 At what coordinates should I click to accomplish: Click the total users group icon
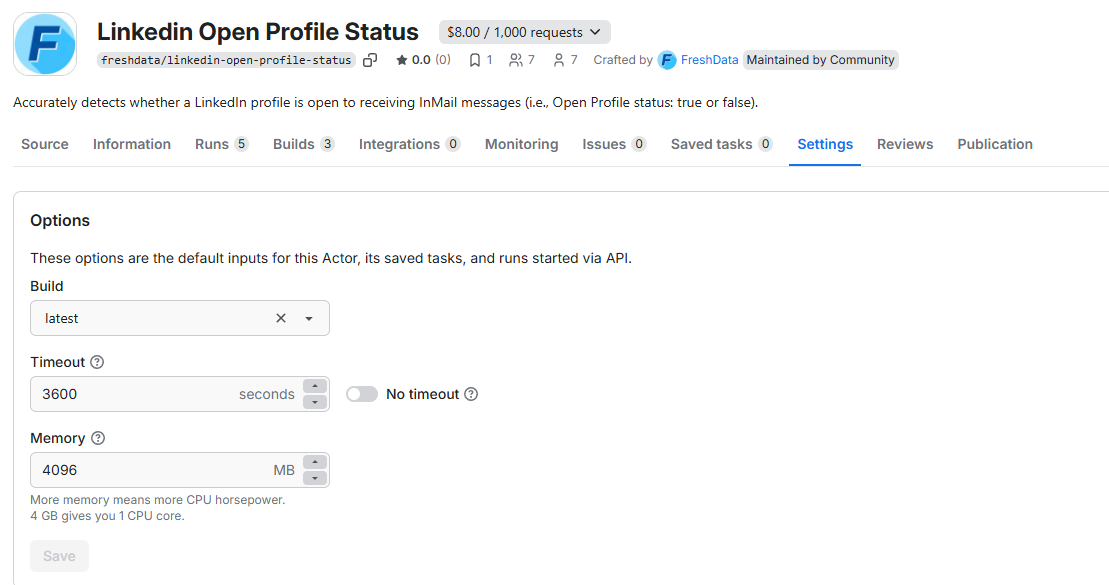pyautogui.click(x=516, y=60)
